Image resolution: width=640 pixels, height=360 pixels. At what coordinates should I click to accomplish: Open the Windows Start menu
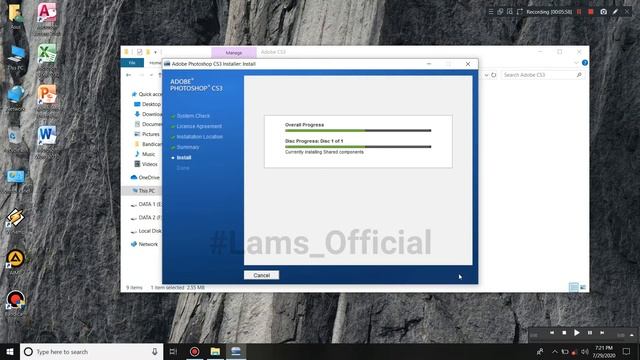click(10, 351)
